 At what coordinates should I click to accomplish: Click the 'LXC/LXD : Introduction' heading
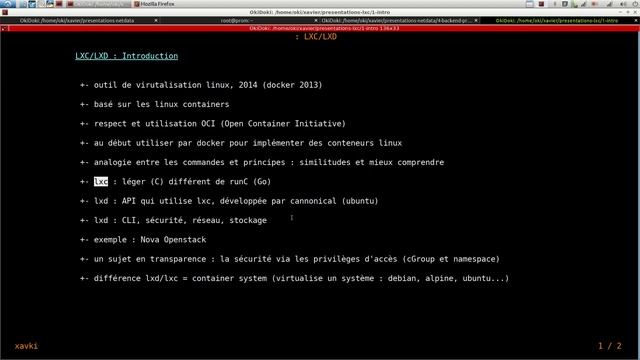coord(127,56)
